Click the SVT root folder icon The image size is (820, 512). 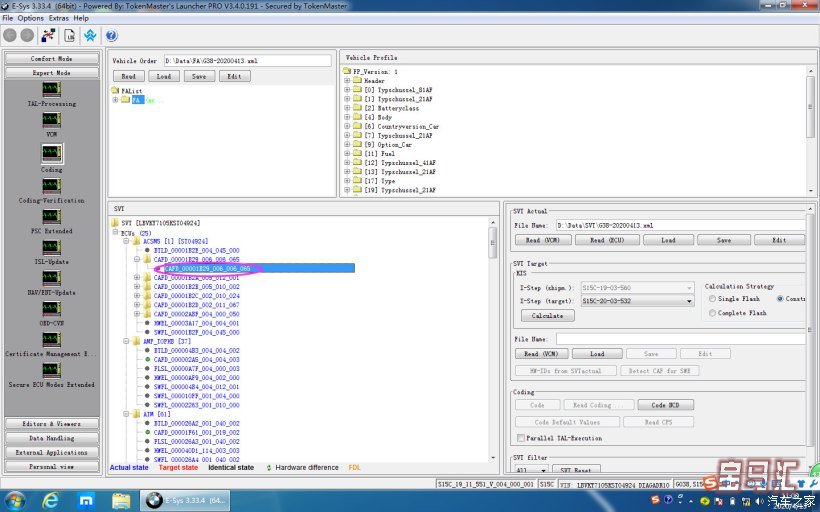(x=115, y=223)
